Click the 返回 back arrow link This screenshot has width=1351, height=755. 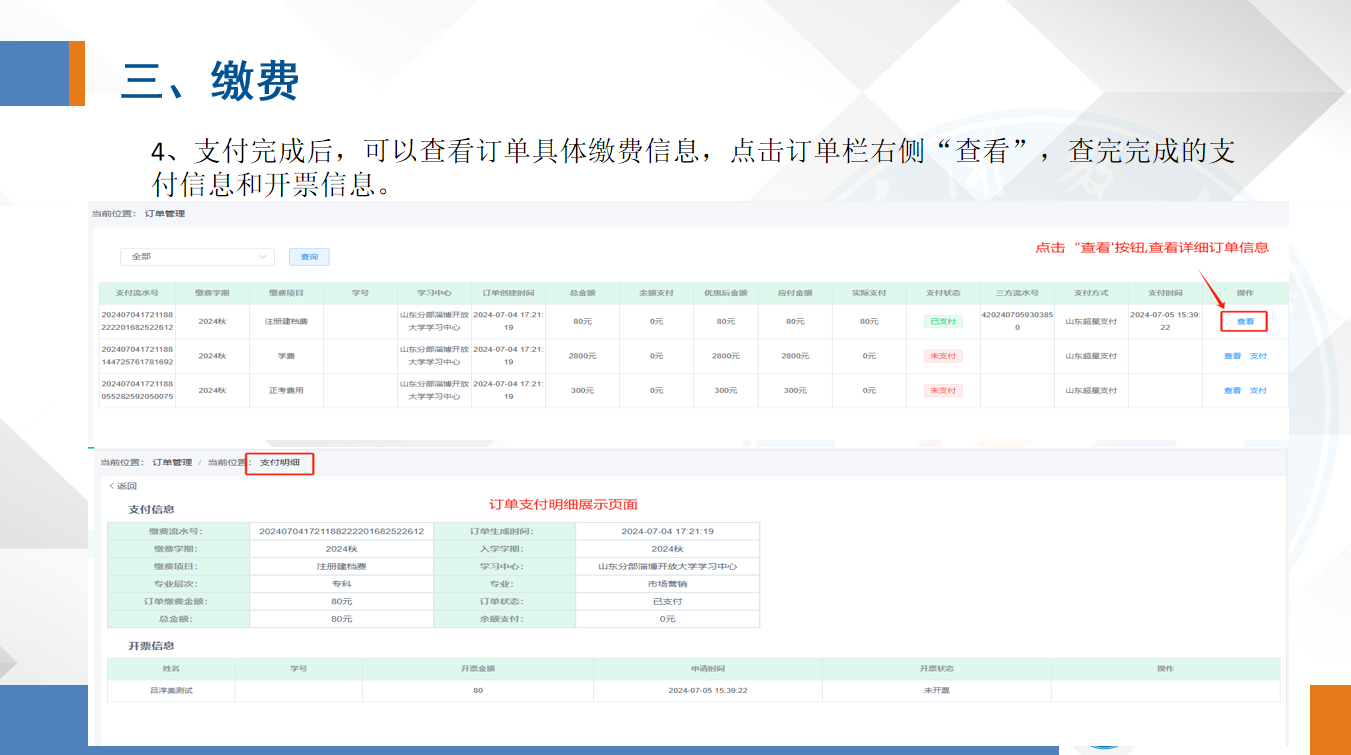[123, 486]
